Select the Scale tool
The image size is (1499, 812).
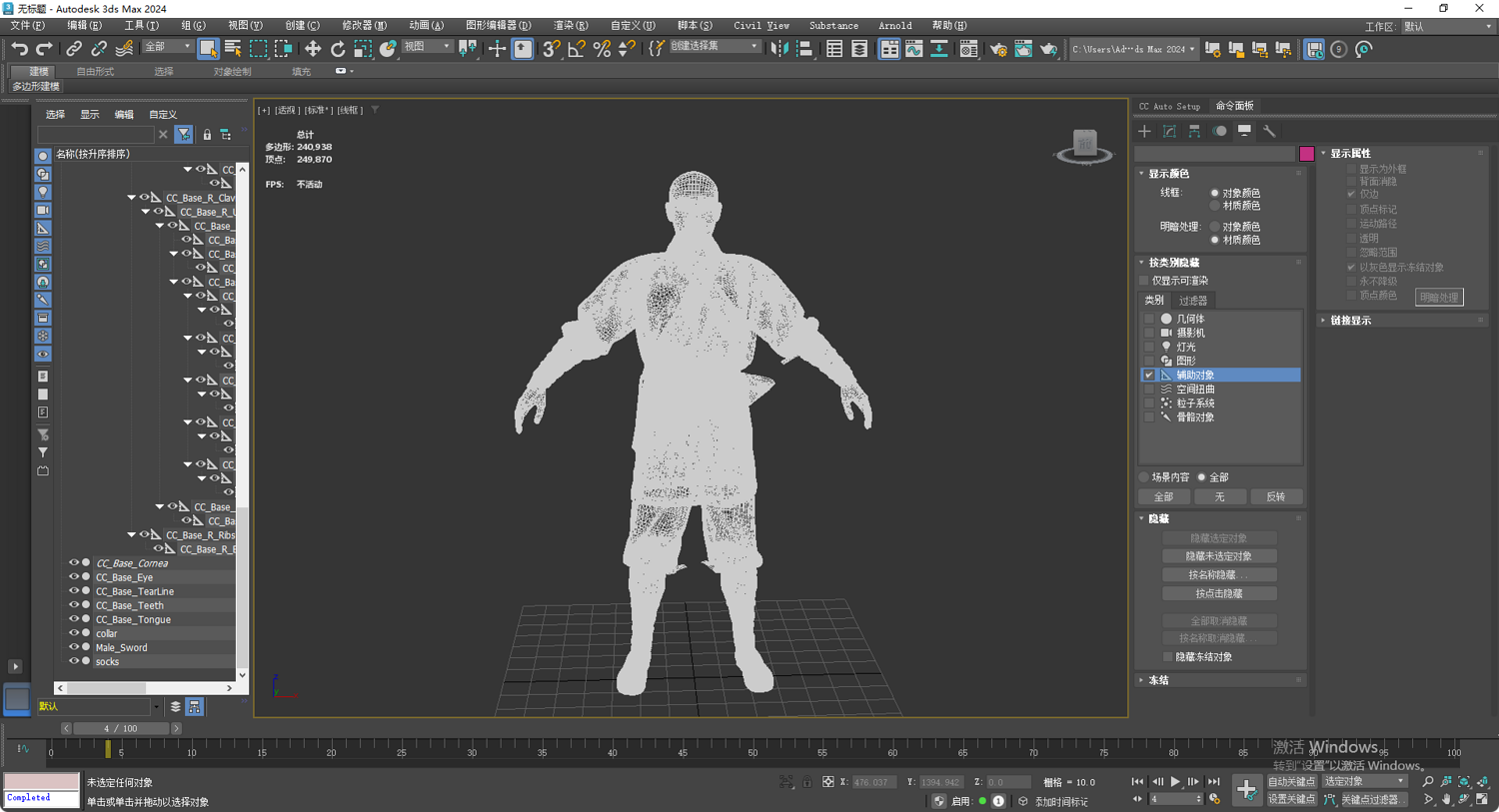[x=363, y=49]
